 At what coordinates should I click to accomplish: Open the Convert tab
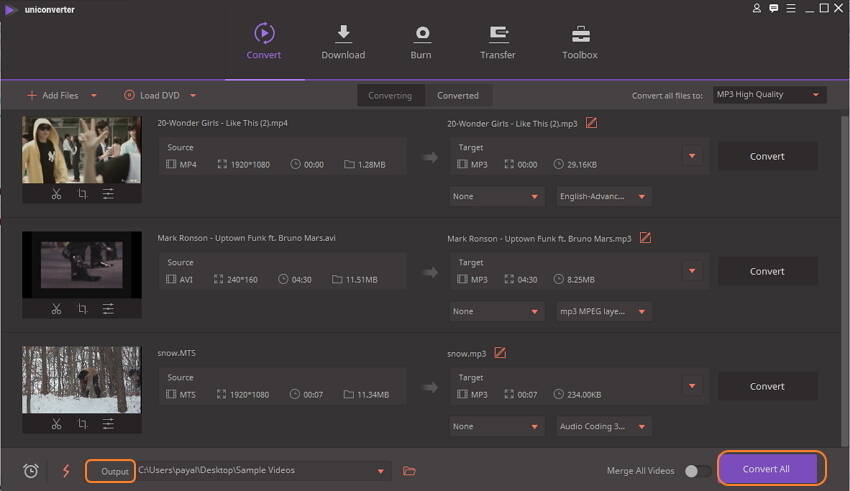tap(264, 41)
